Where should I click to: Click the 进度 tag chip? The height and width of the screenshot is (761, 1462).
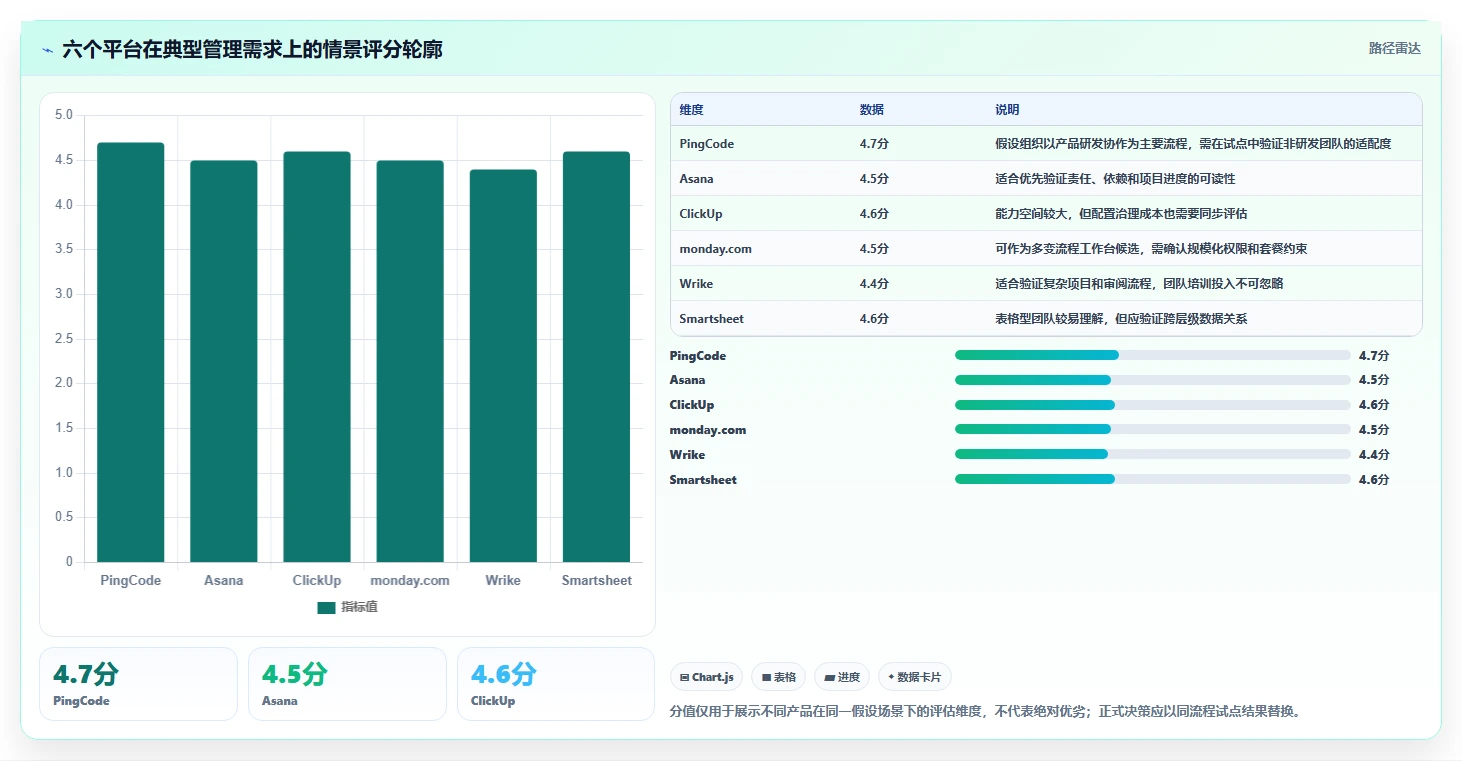pos(842,677)
